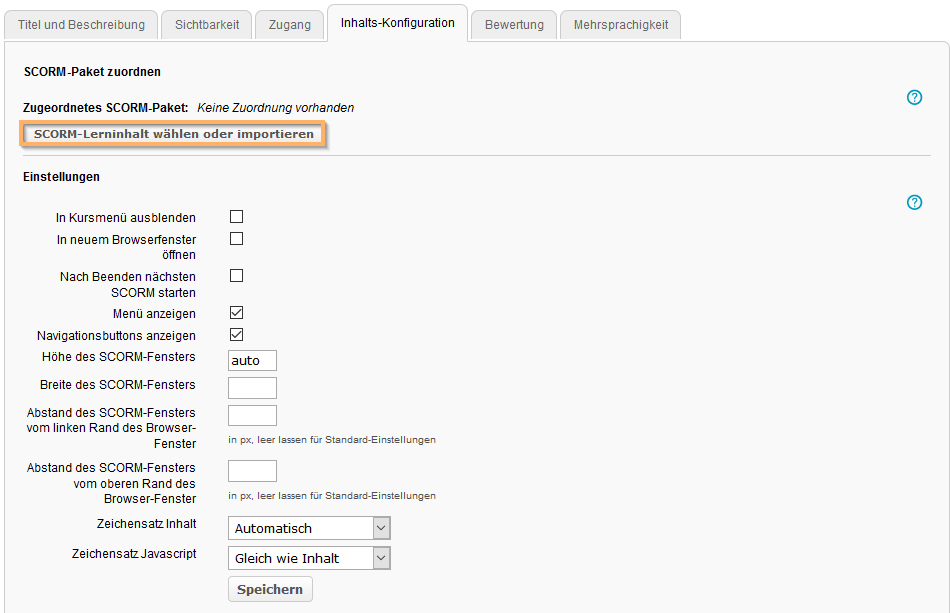The height and width of the screenshot is (613, 950).
Task: Focus the 'Breite des SCORM-Fensters' field
Action: click(252, 388)
